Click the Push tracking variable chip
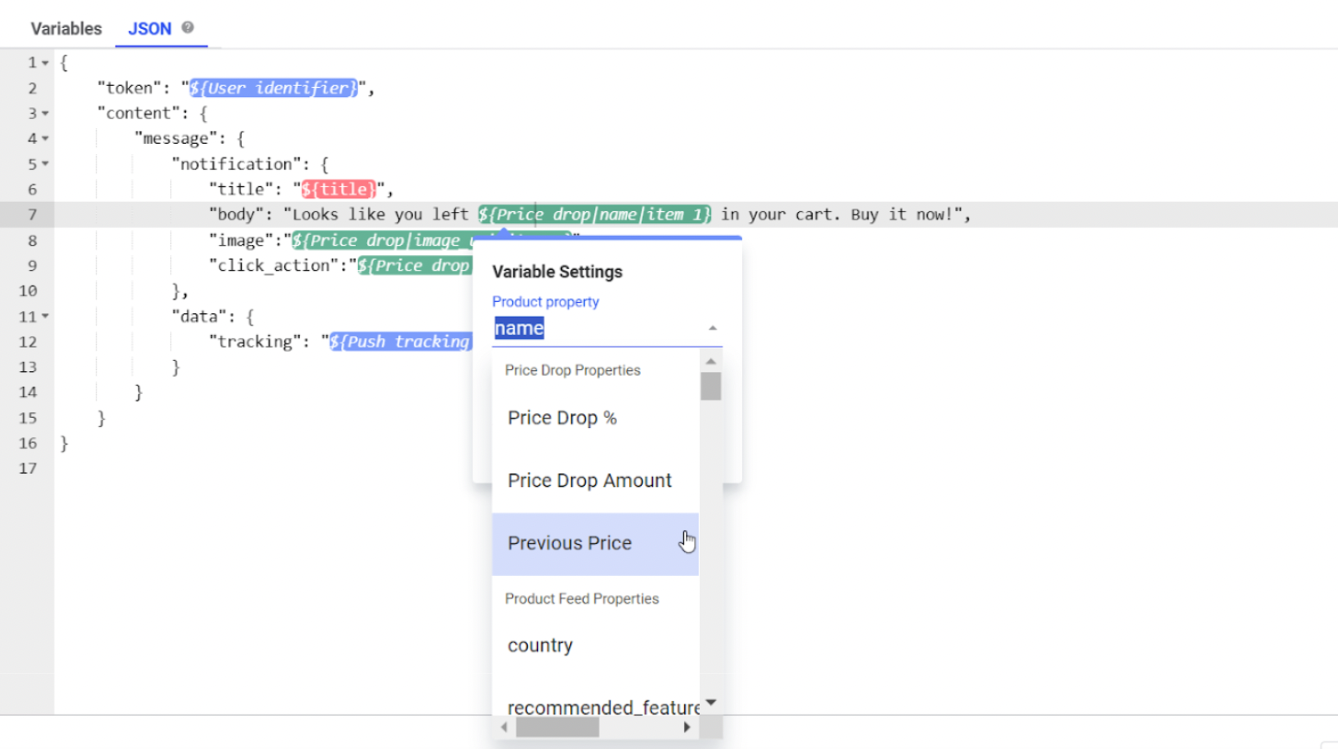 point(401,341)
